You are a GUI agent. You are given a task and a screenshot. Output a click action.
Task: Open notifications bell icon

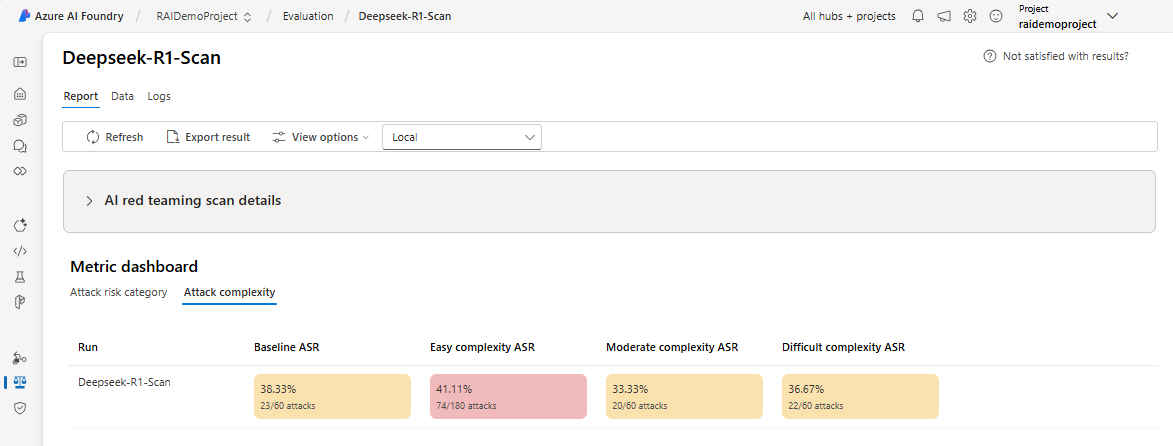pyautogui.click(x=918, y=17)
